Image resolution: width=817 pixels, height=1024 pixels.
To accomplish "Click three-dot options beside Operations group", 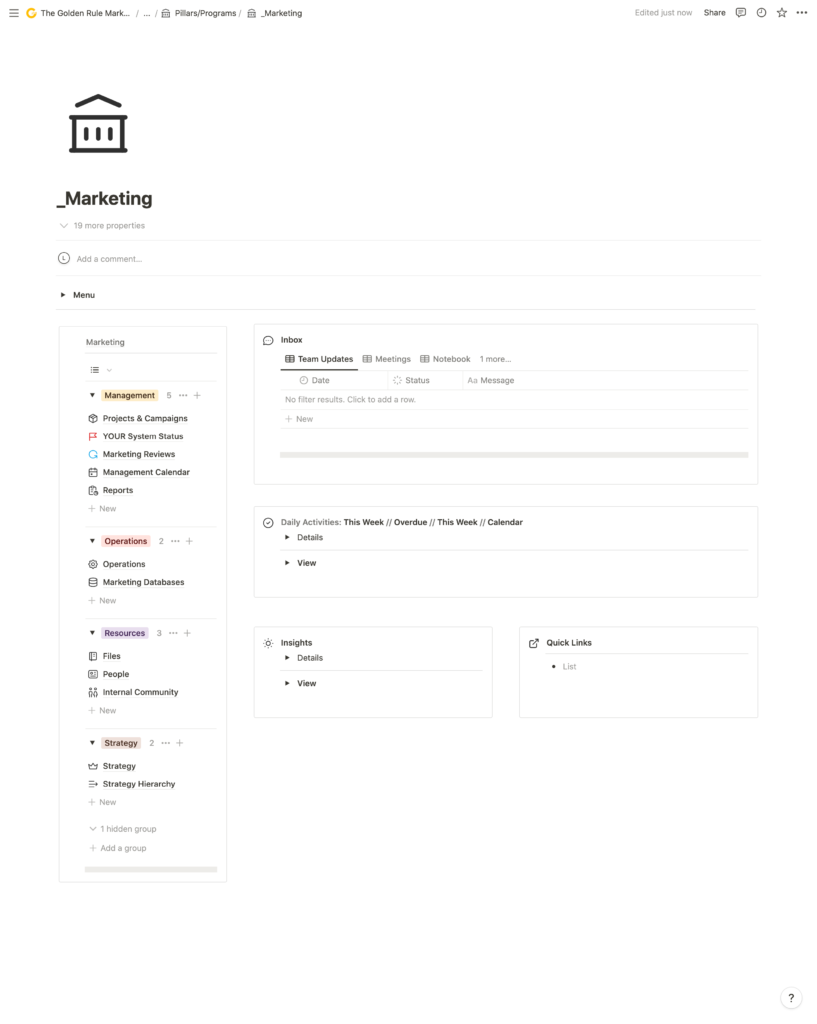I will [175, 541].
